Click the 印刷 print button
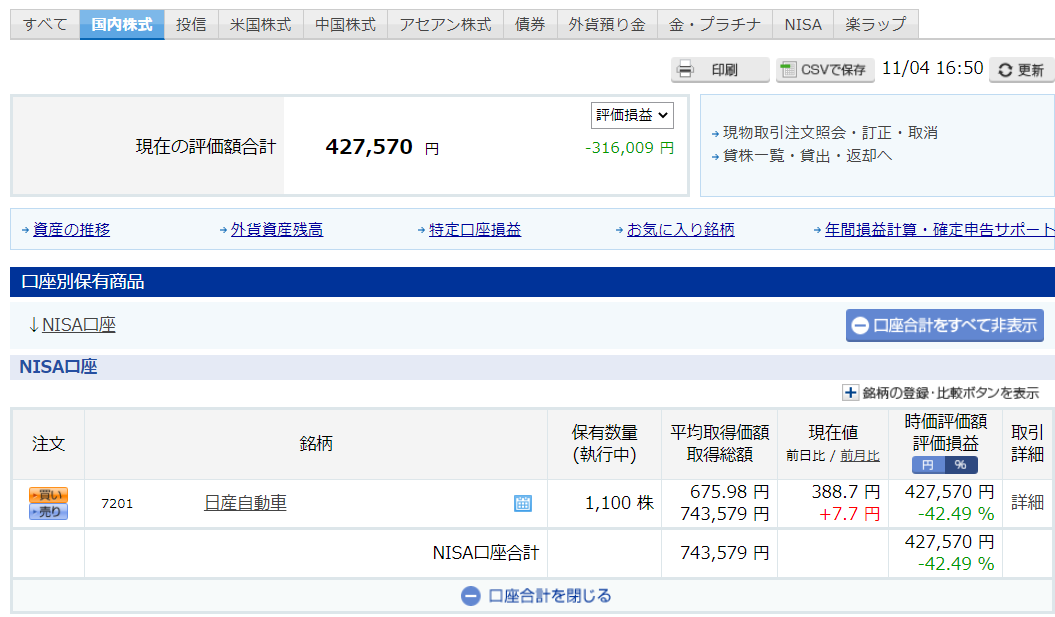This screenshot has height=617, width=1055. pos(720,69)
